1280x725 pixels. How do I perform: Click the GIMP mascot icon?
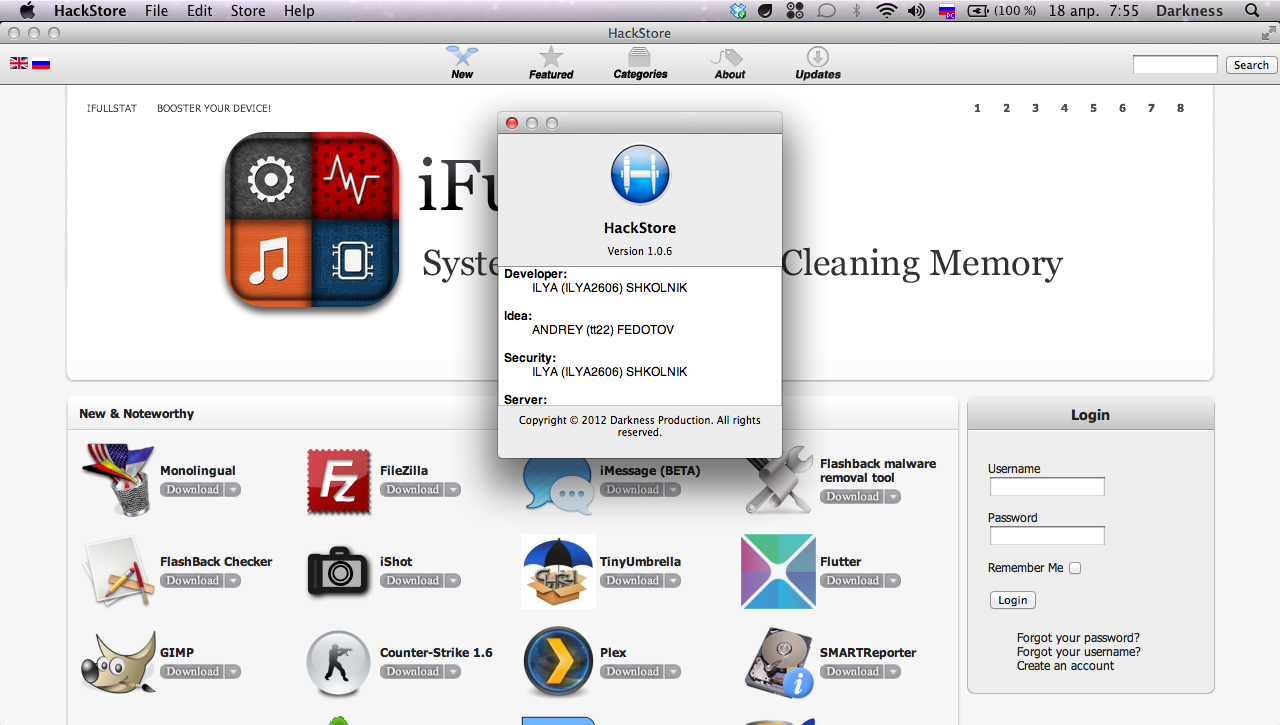point(118,662)
